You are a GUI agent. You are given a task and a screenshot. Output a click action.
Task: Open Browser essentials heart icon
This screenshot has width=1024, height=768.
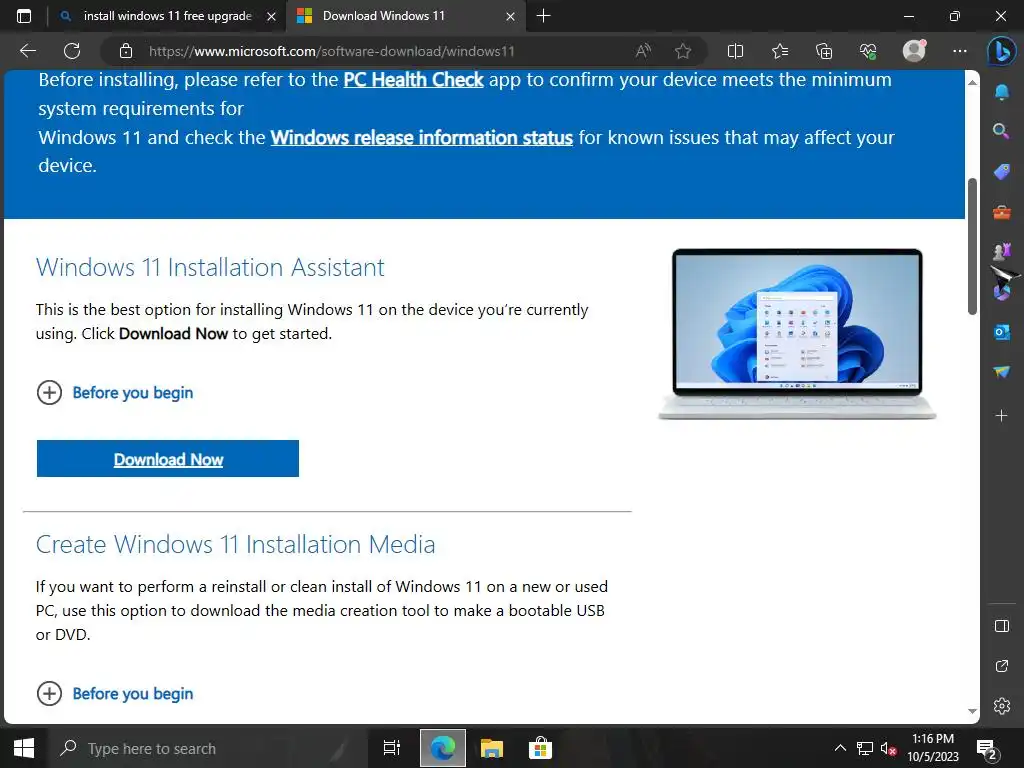(x=868, y=51)
